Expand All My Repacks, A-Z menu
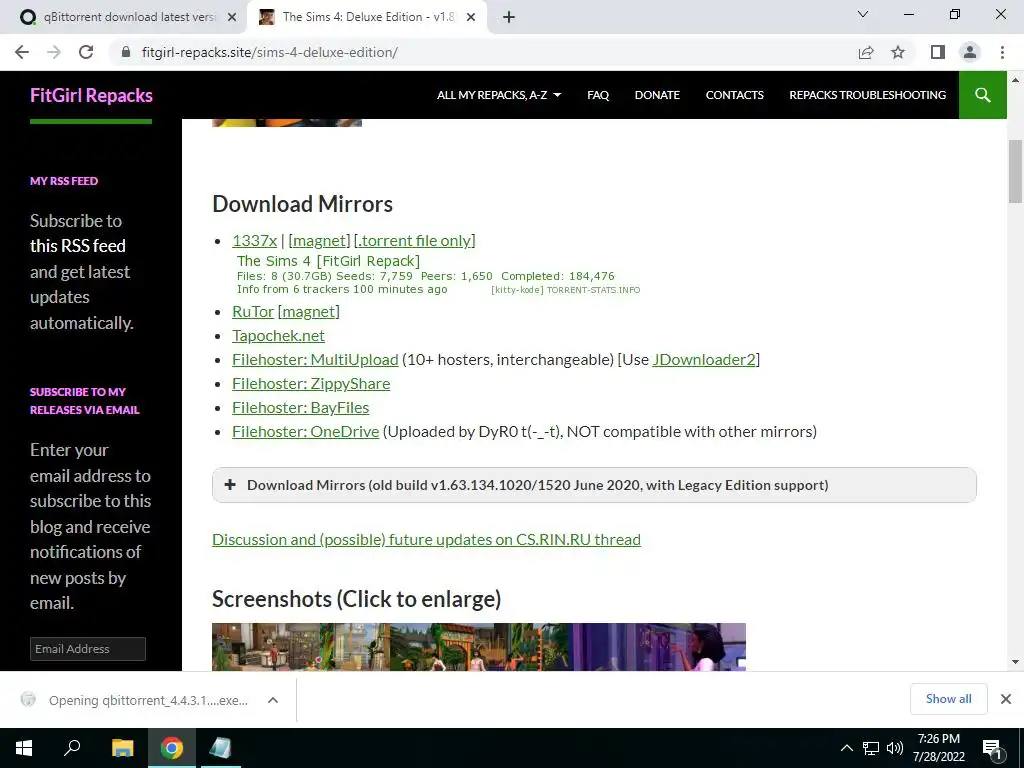This screenshot has height=768, width=1024. pos(499,95)
